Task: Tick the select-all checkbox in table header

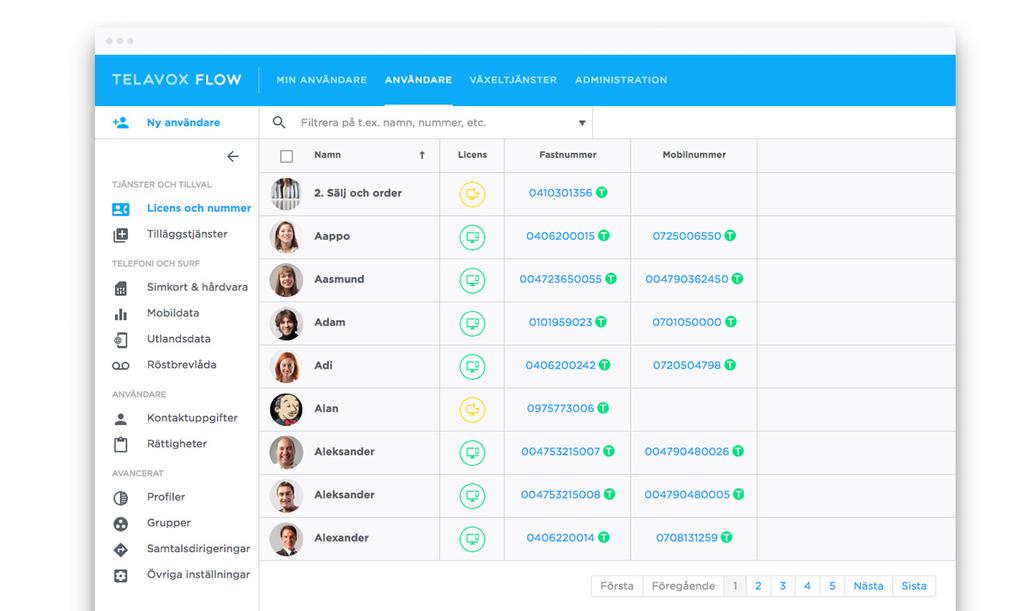Action: coord(286,156)
